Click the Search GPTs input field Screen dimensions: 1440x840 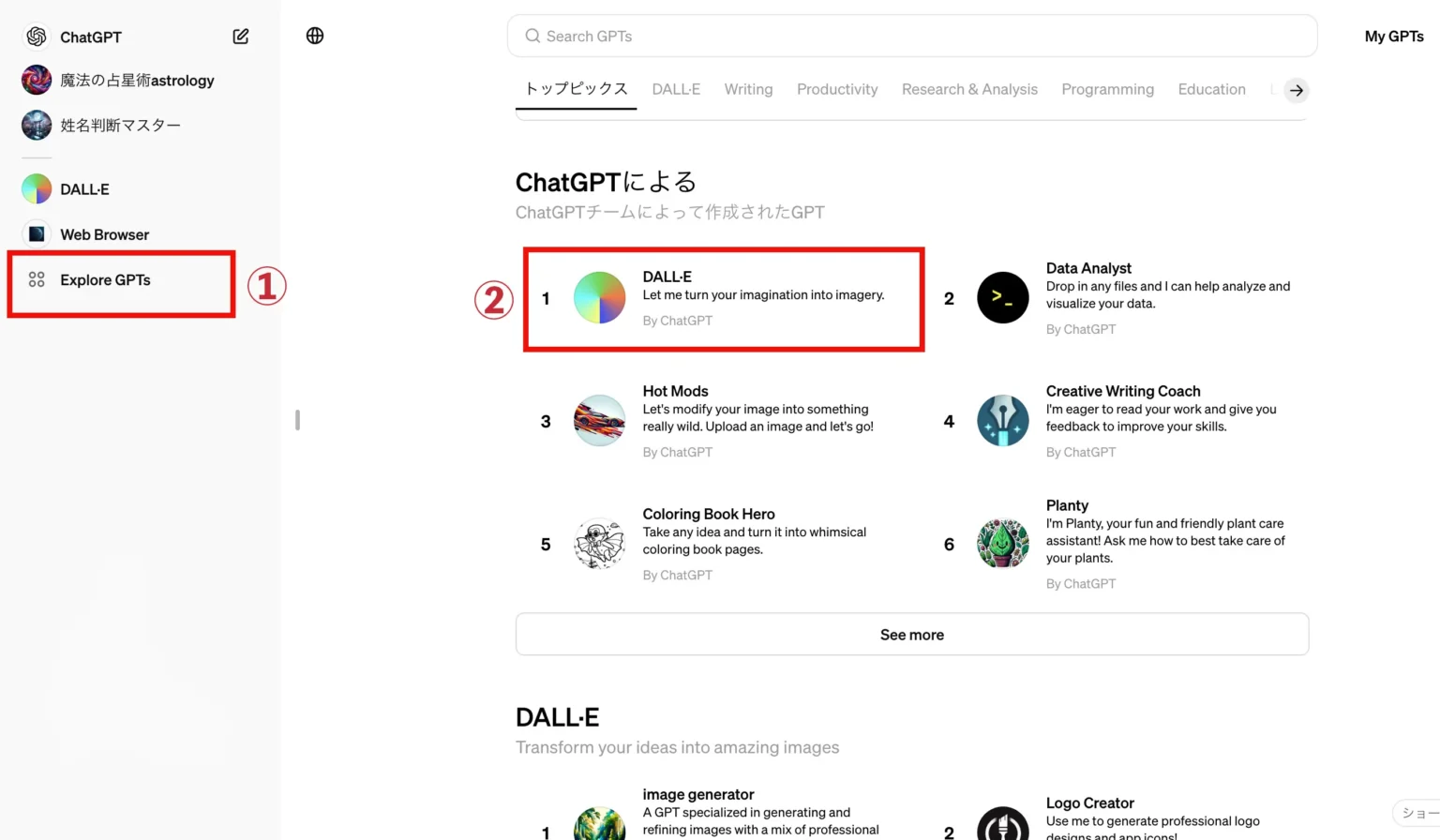click(911, 37)
